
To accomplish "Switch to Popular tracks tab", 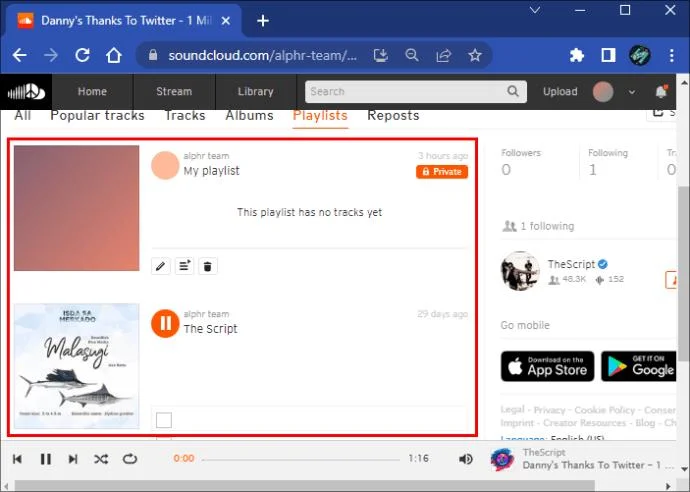I will tap(97, 115).
